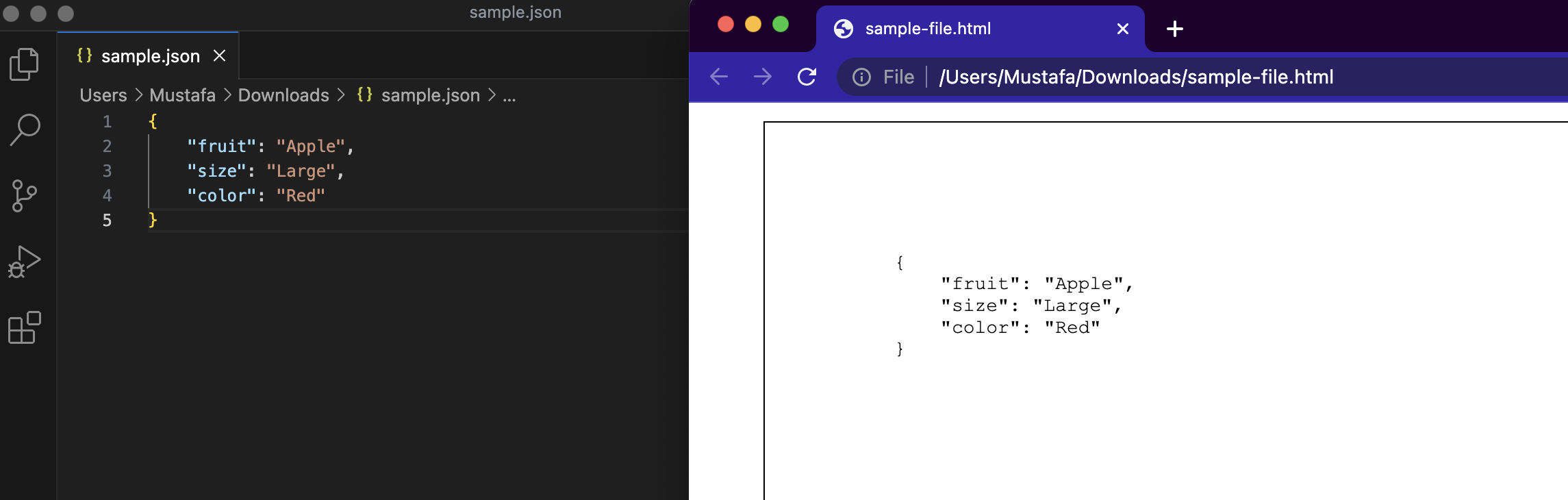Click the "fruit" key in the editor

click(x=221, y=146)
